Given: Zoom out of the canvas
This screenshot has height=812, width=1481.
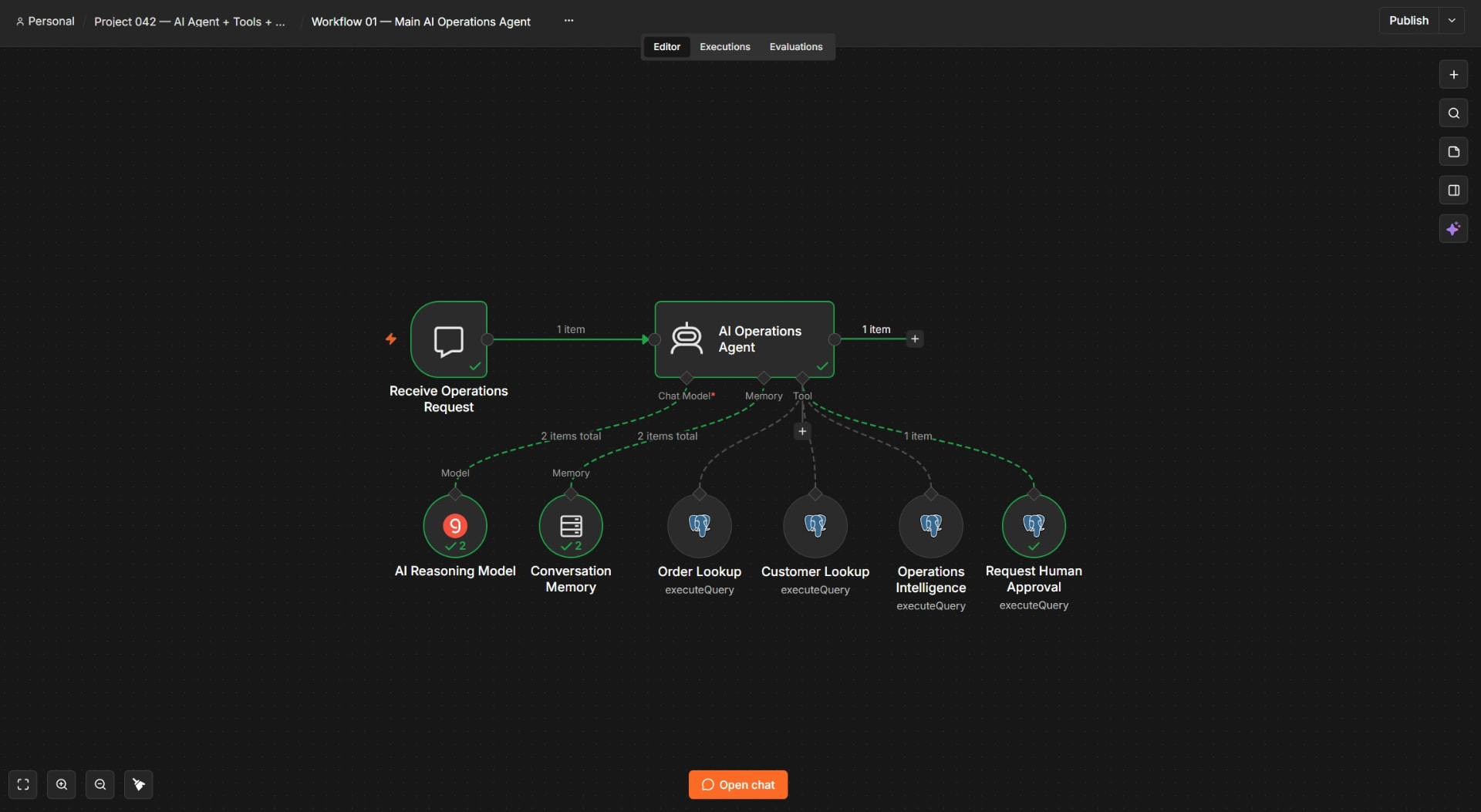Looking at the screenshot, I should pyautogui.click(x=100, y=785).
